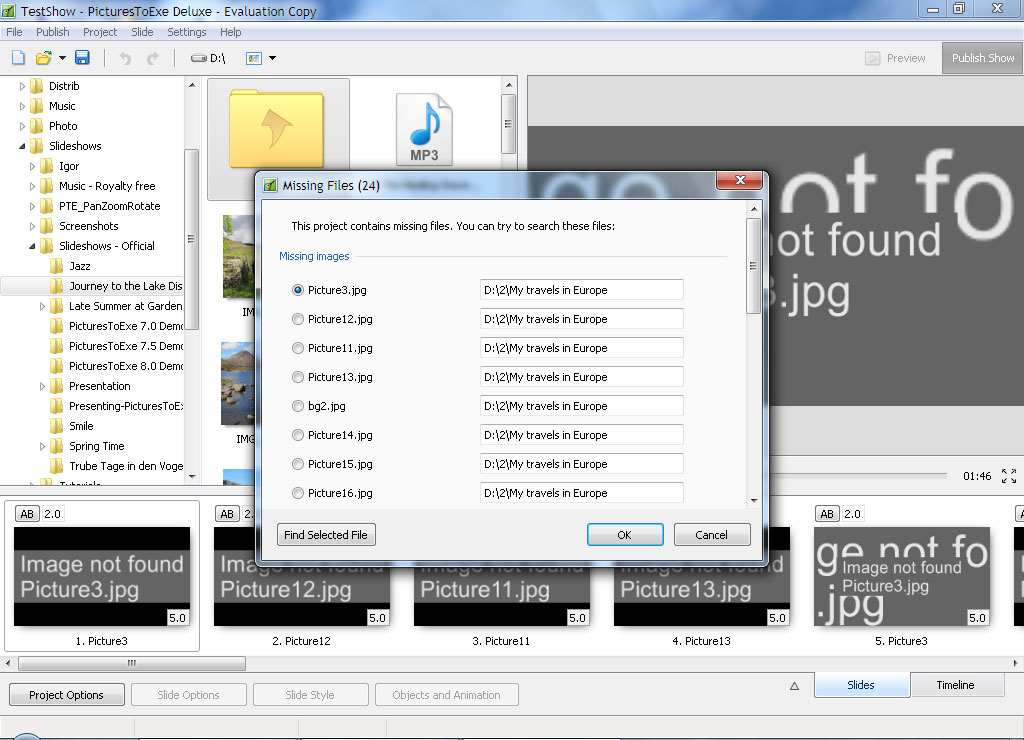Click the Project Options button

(67, 695)
